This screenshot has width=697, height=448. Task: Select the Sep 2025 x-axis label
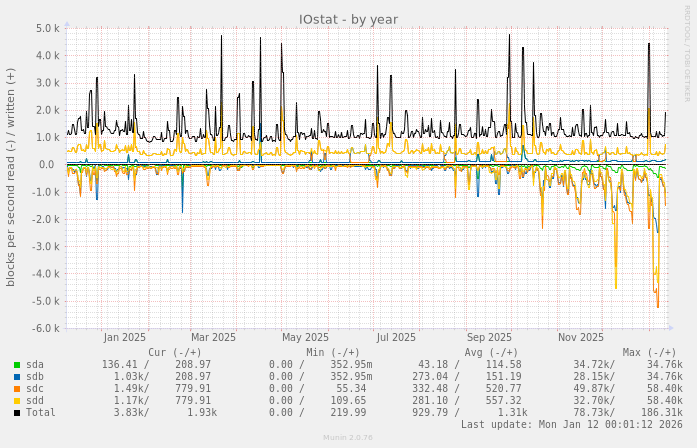click(489, 337)
